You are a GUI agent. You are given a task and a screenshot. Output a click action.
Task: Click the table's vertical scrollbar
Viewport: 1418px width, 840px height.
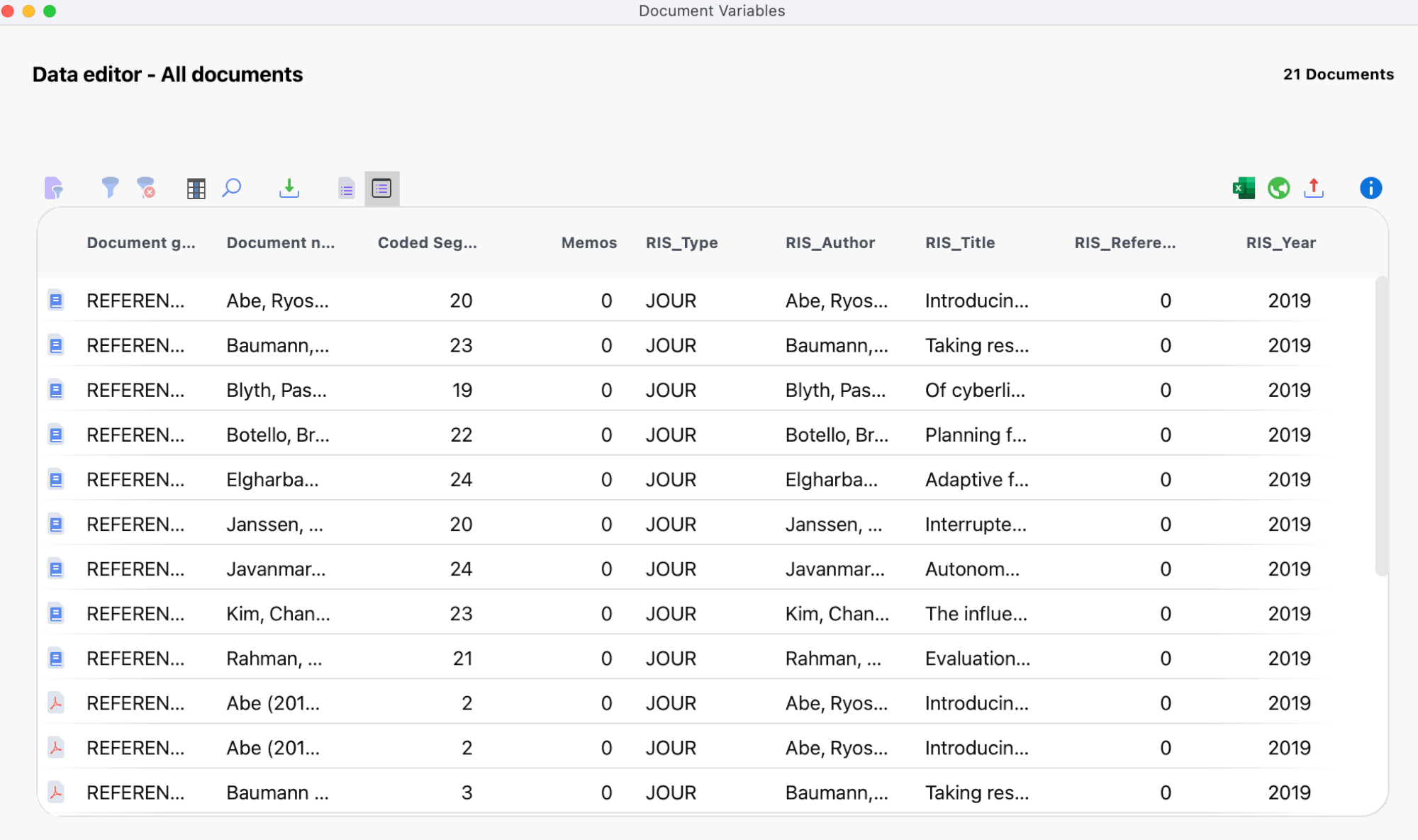click(1380, 426)
